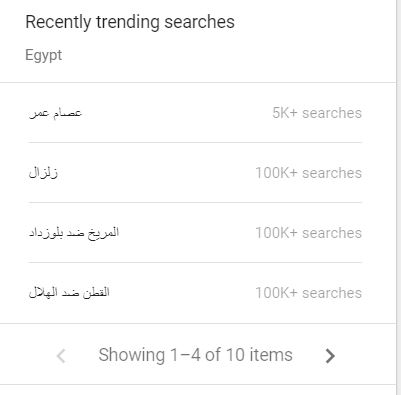Select the القطن ضد الهلال search row
This screenshot has height=395, width=401.
coord(195,293)
